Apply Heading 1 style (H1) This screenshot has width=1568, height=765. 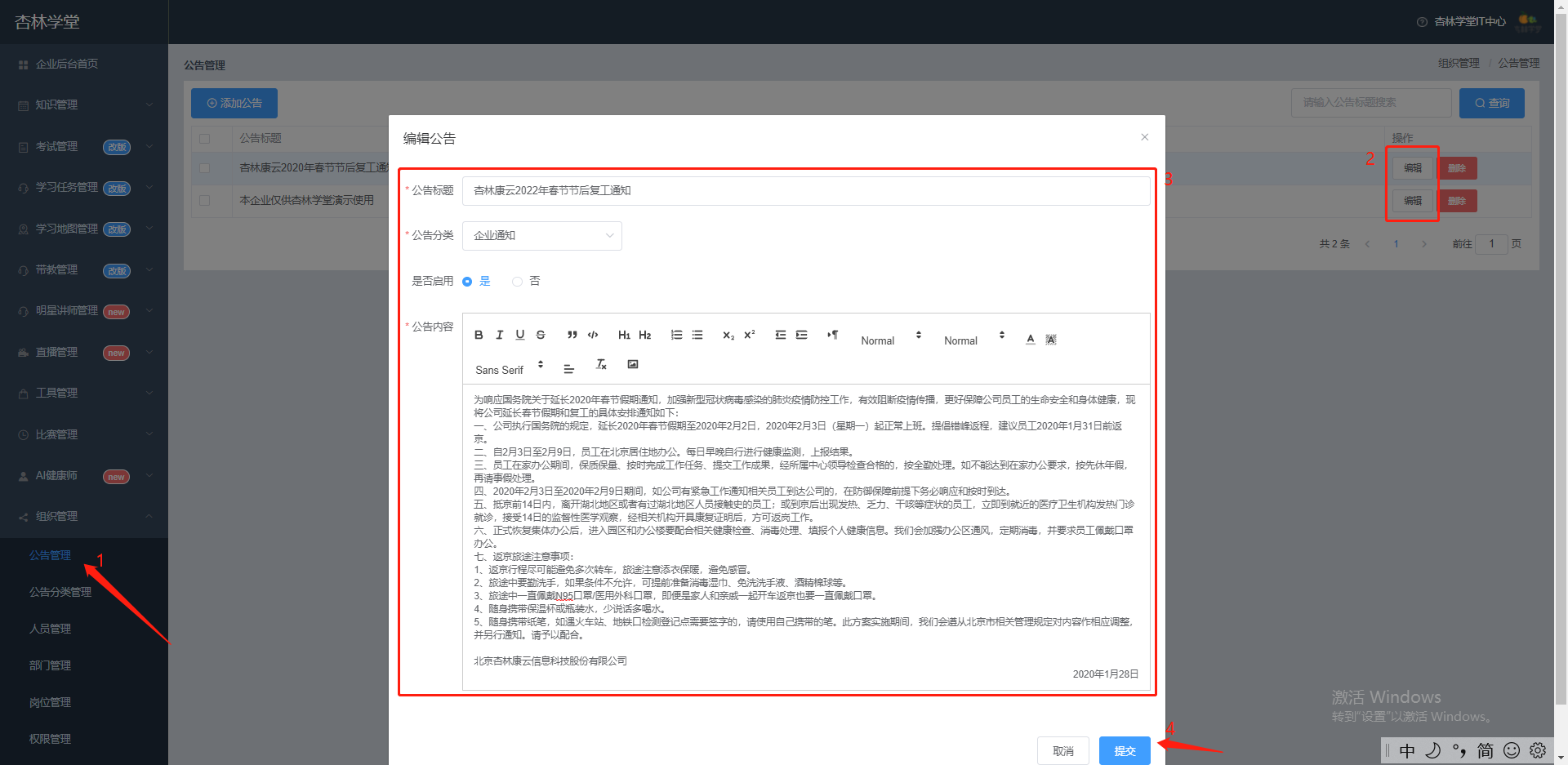(x=624, y=335)
